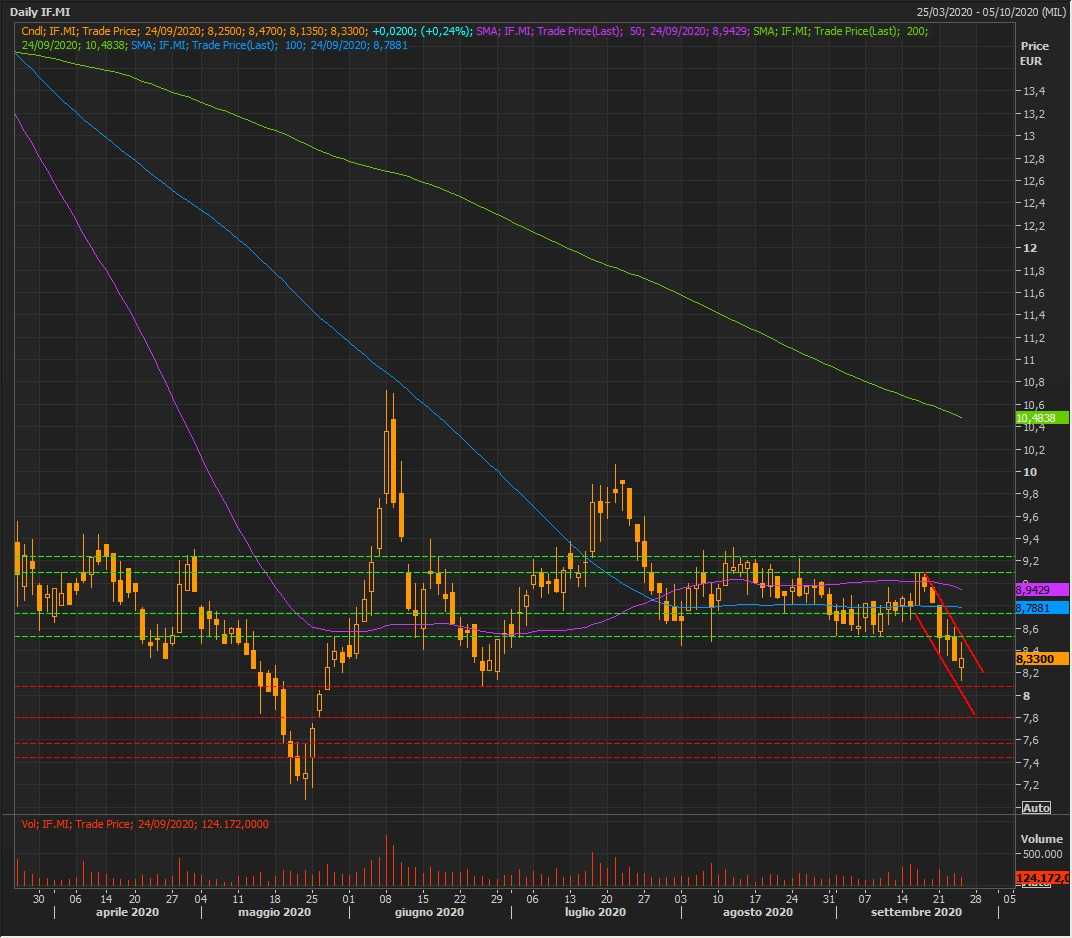This screenshot has width=1072, height=938.
Task: Click the orange 8,3300 last price tag
Action: [1041, 660]
